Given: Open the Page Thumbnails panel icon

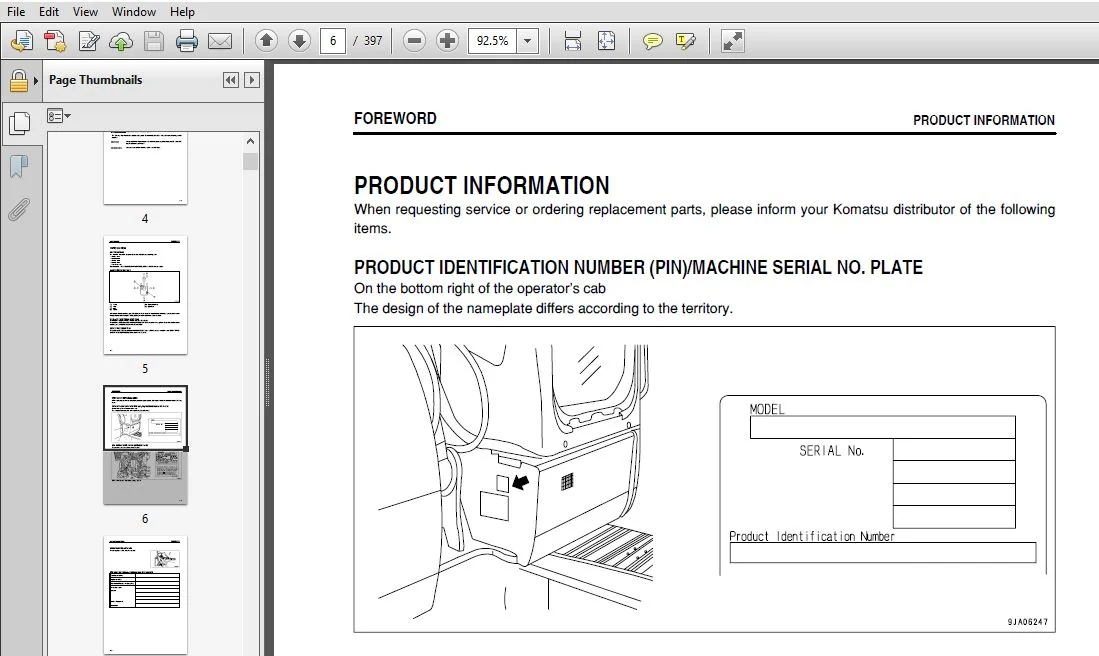Looking at the screenshot, I should [19, 123].
